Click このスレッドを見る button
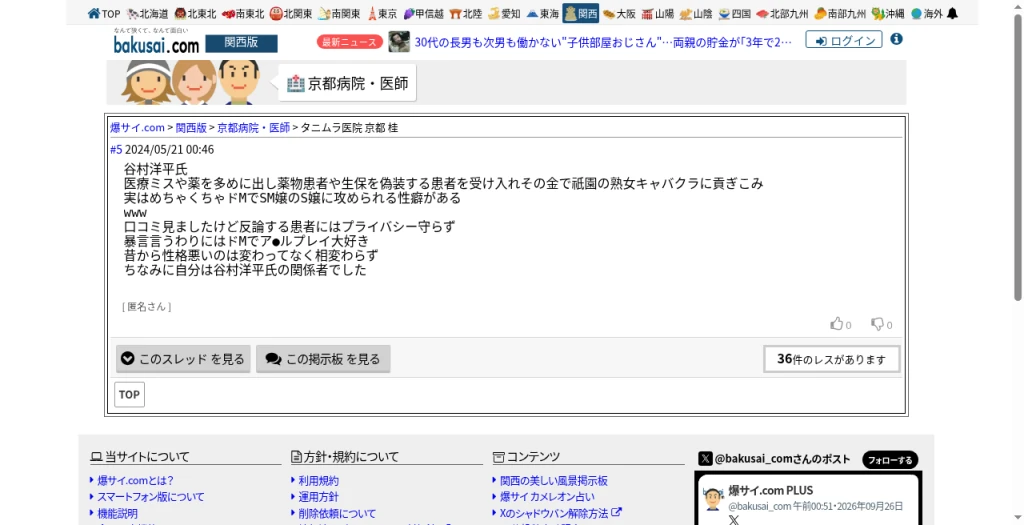This screenshot has width=1024, height=525. pos(184,358)
